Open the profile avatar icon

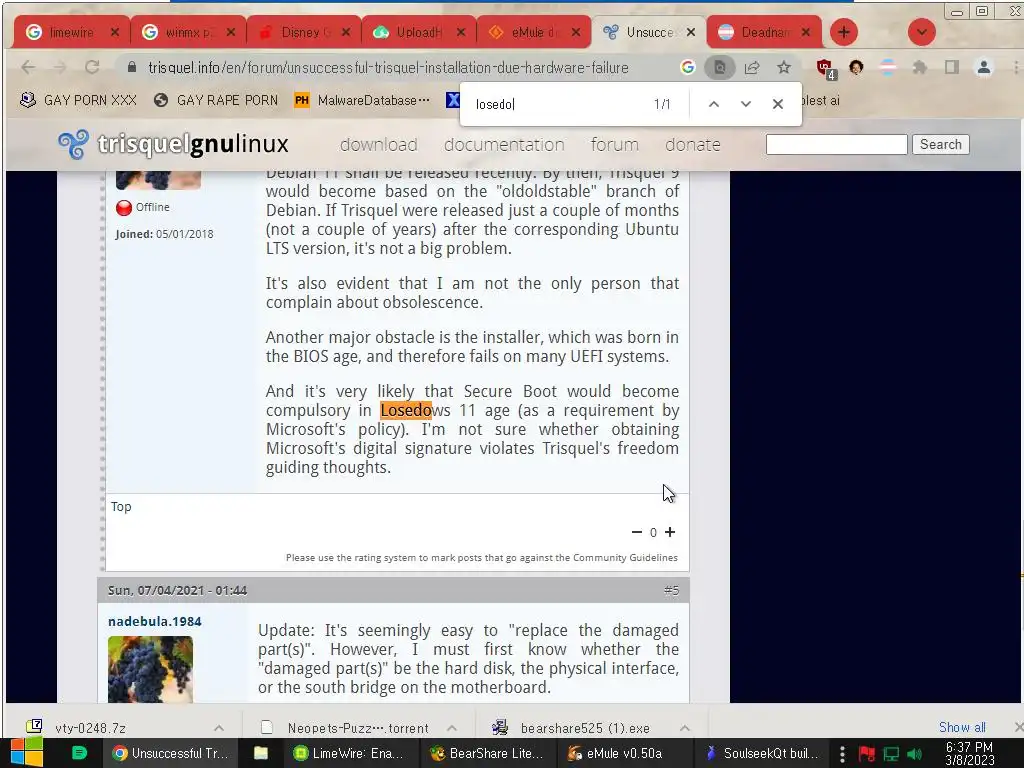click(984, 67)
